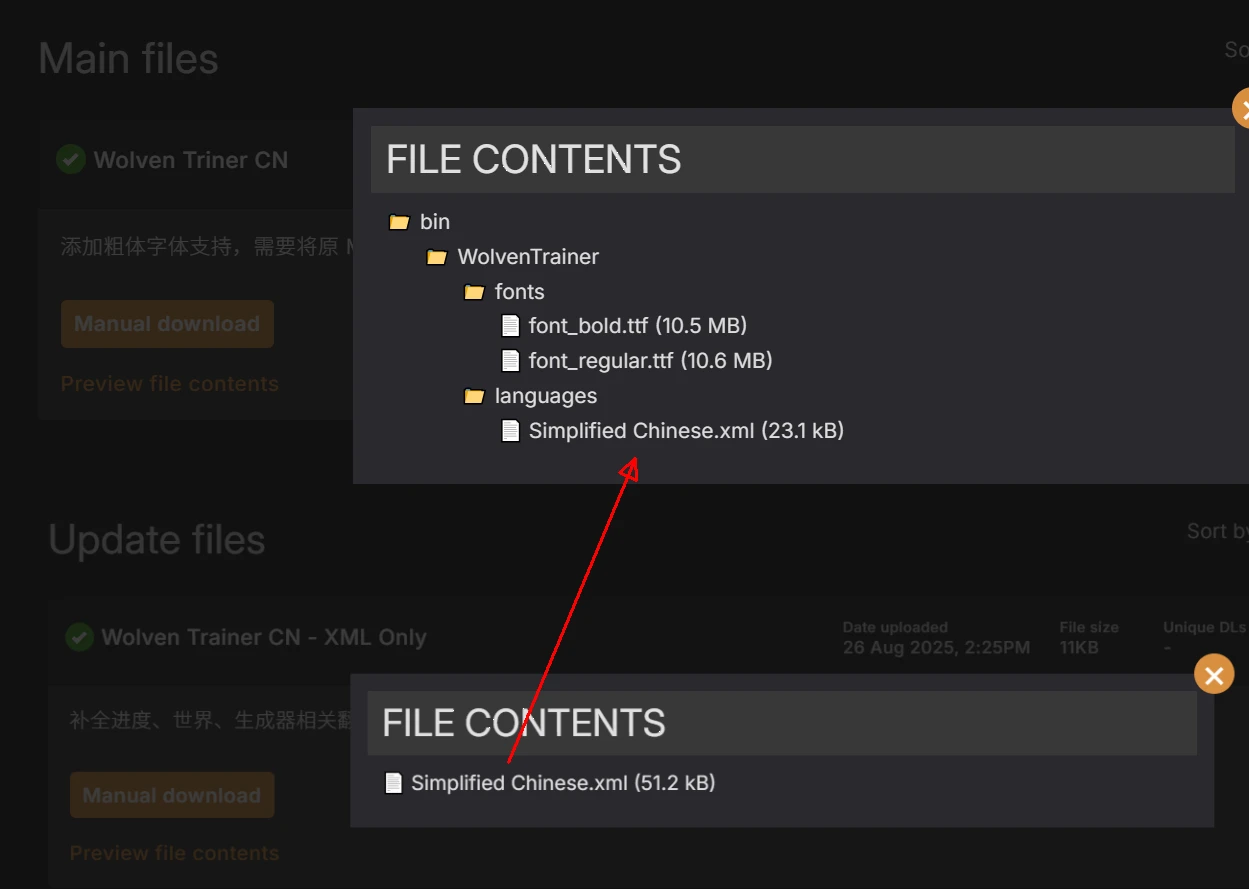Click Manual download under Update files

(x=172, y=794)
